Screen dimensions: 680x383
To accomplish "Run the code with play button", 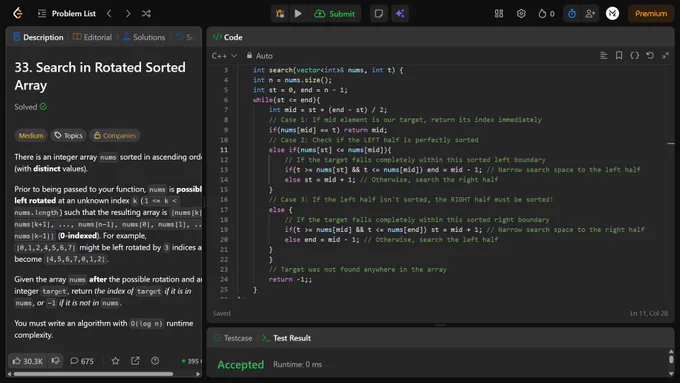I will 298,13.
